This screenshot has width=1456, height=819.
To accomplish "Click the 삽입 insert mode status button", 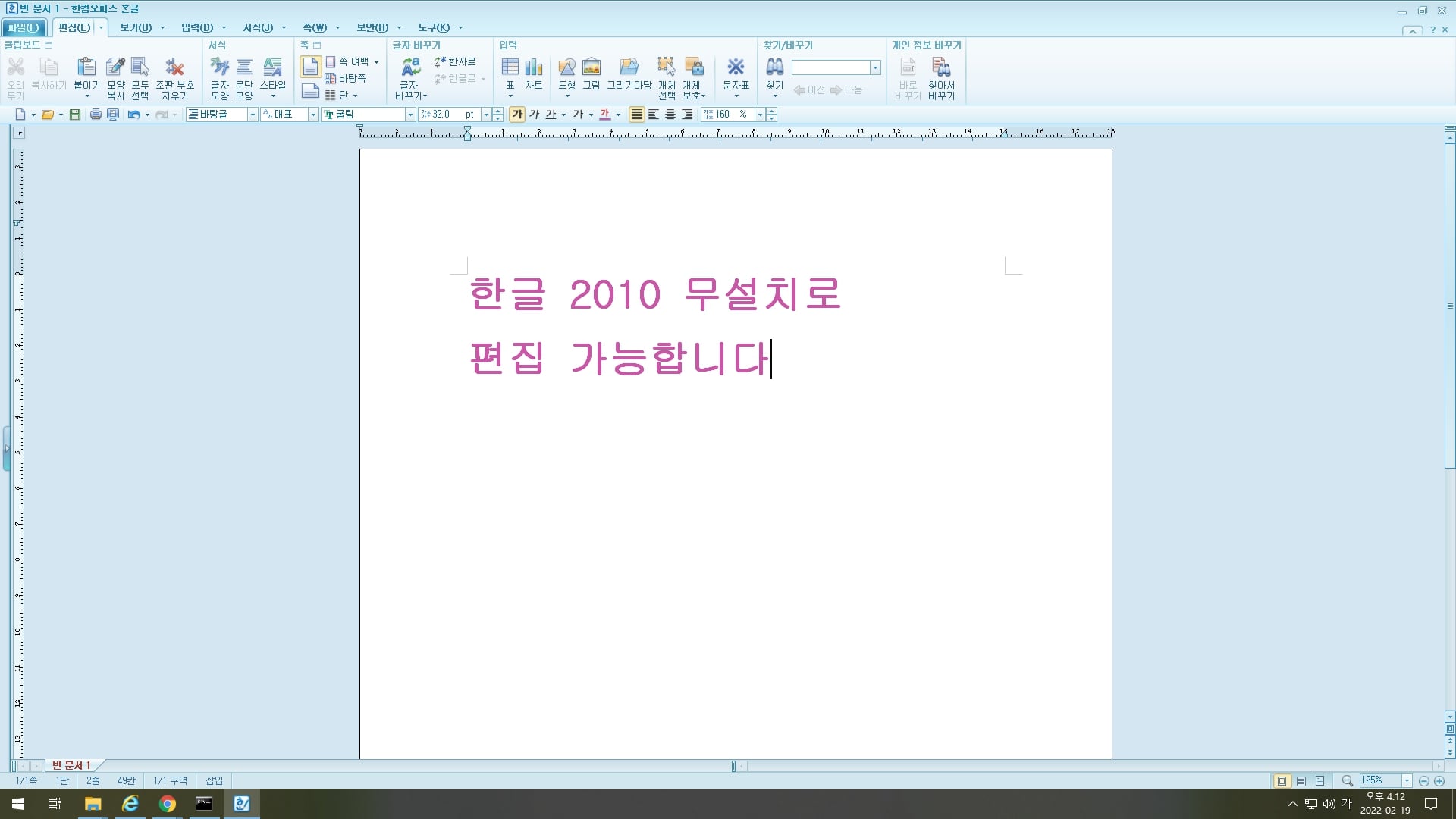I will point(215,780).
